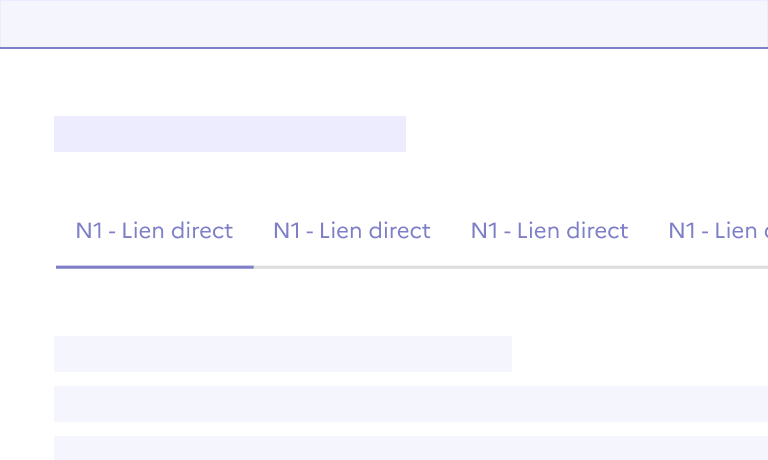Image resolution: width=768 pixels, height=460 pixels.
Task: Click the page title placeholder block
Action: [230, 134]
